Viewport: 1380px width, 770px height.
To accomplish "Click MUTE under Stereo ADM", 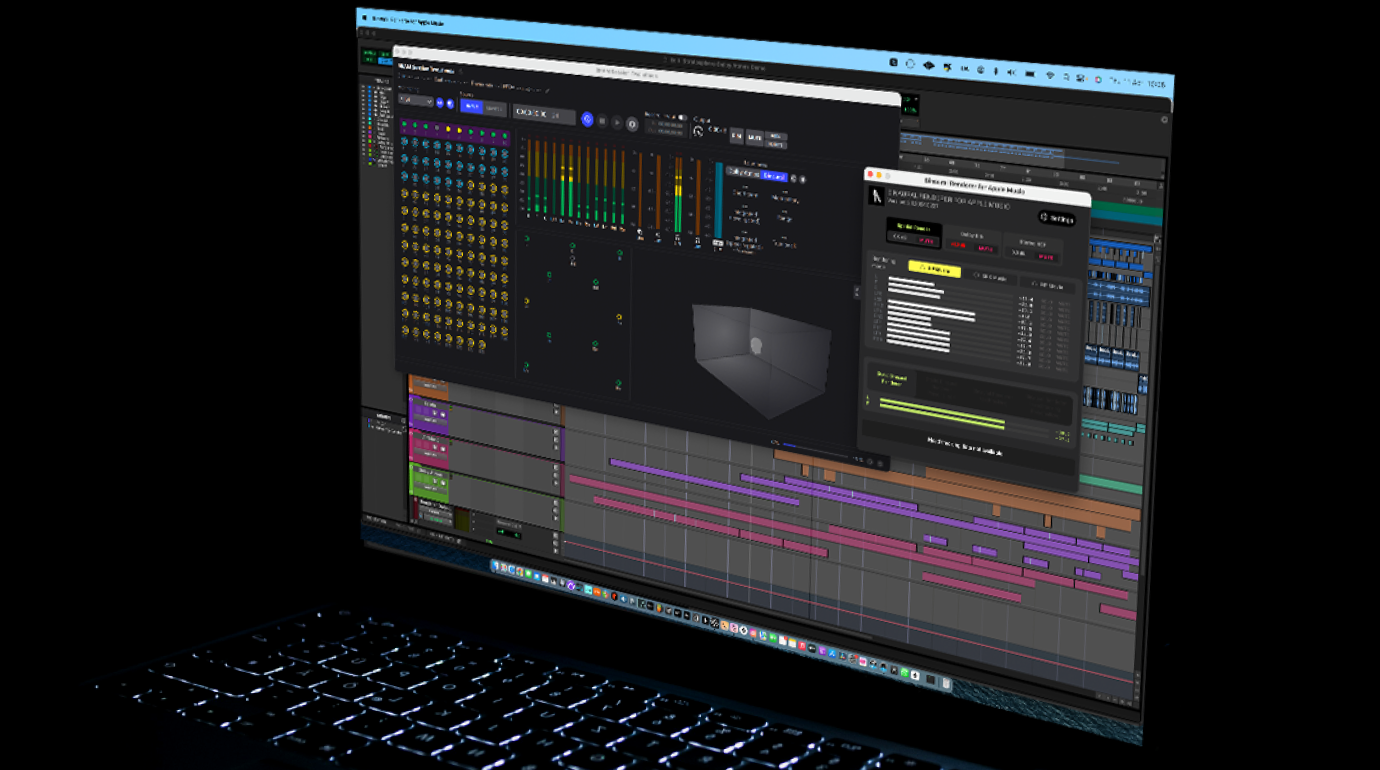I will (1046, 257).
